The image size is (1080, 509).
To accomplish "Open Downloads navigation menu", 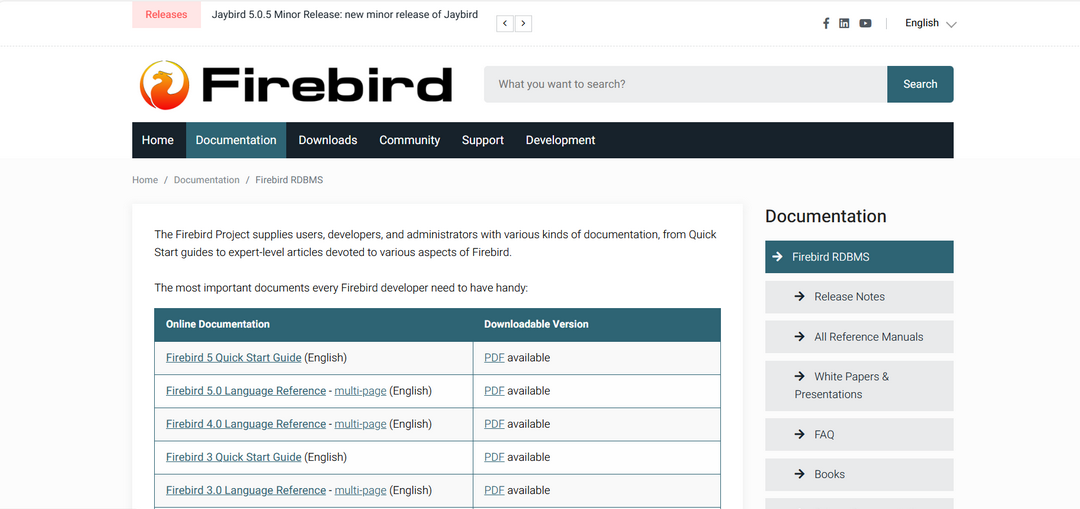I will pos(328,140).
